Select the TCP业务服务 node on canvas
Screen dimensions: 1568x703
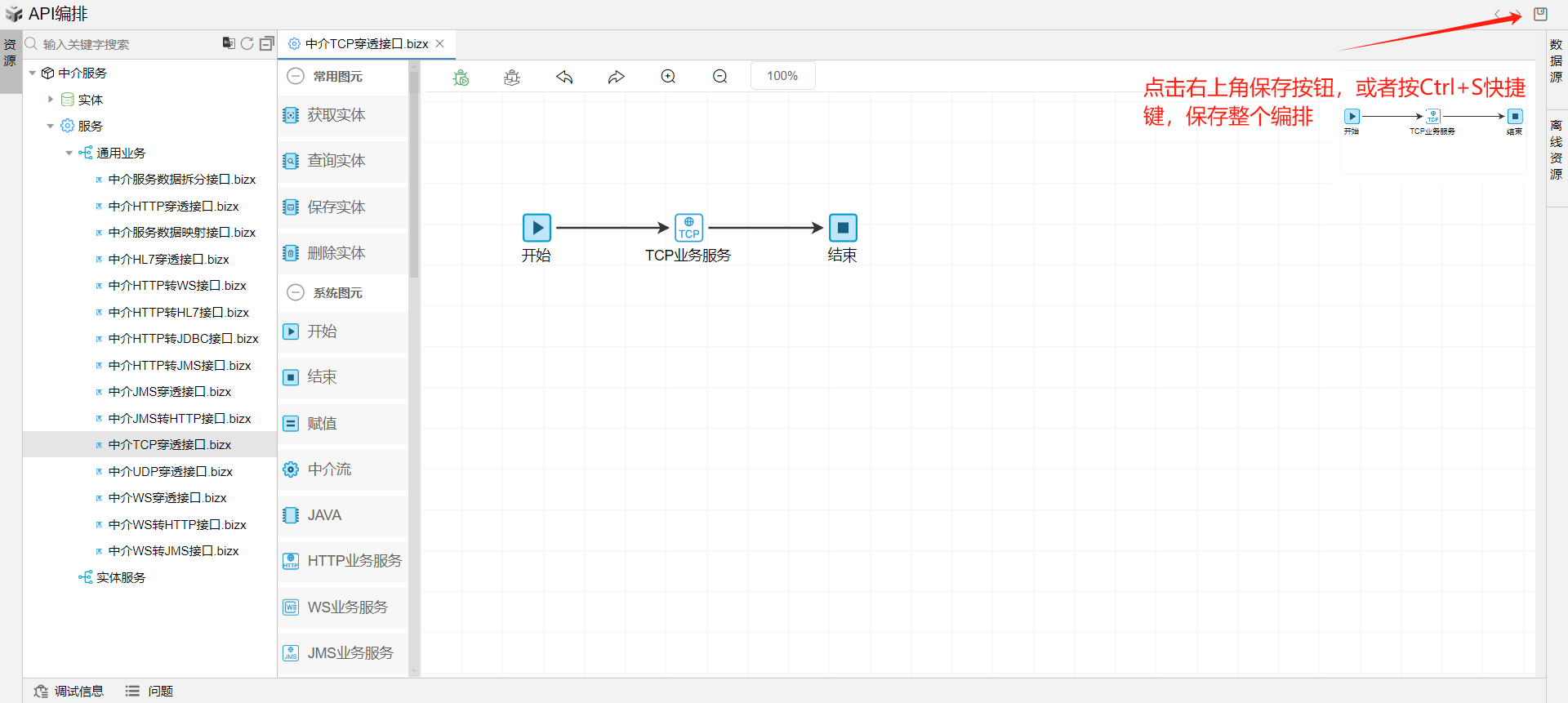[x=688, y=228]
